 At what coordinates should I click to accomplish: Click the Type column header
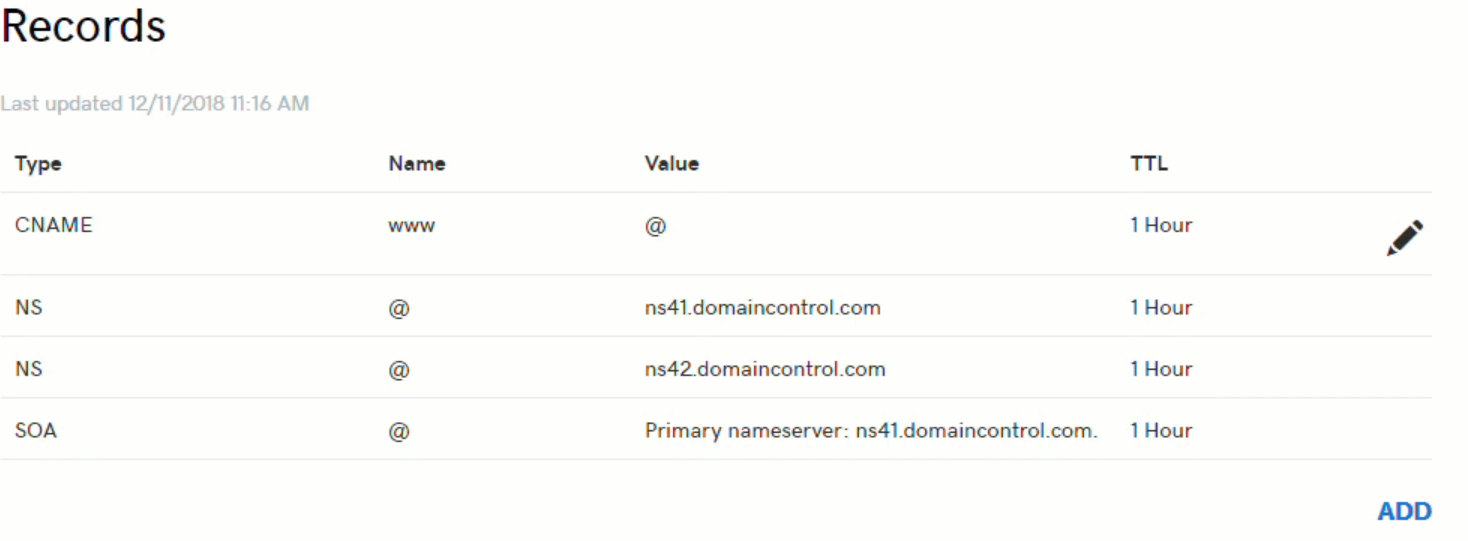[x=38, y=164]
